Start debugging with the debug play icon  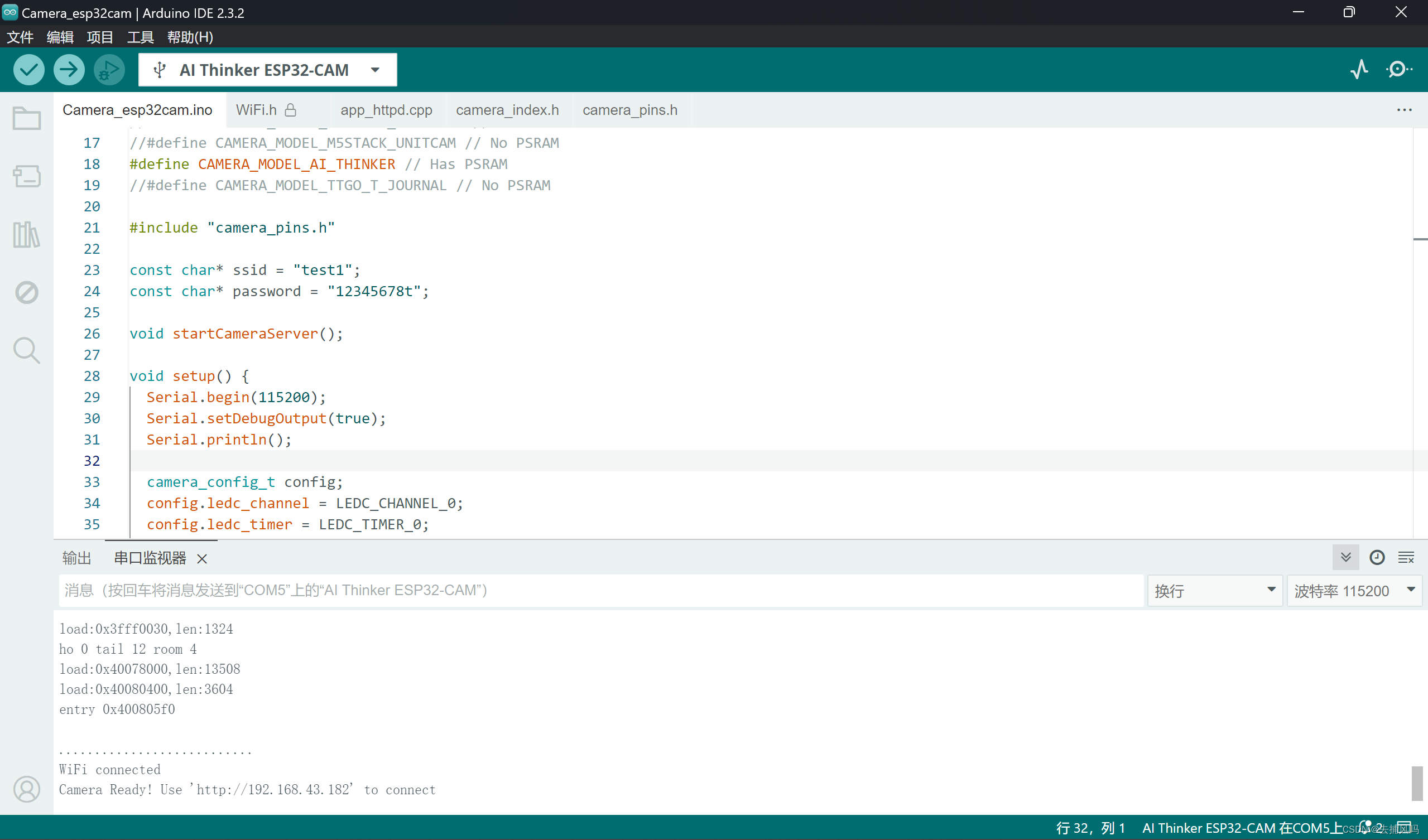[109, 70]
